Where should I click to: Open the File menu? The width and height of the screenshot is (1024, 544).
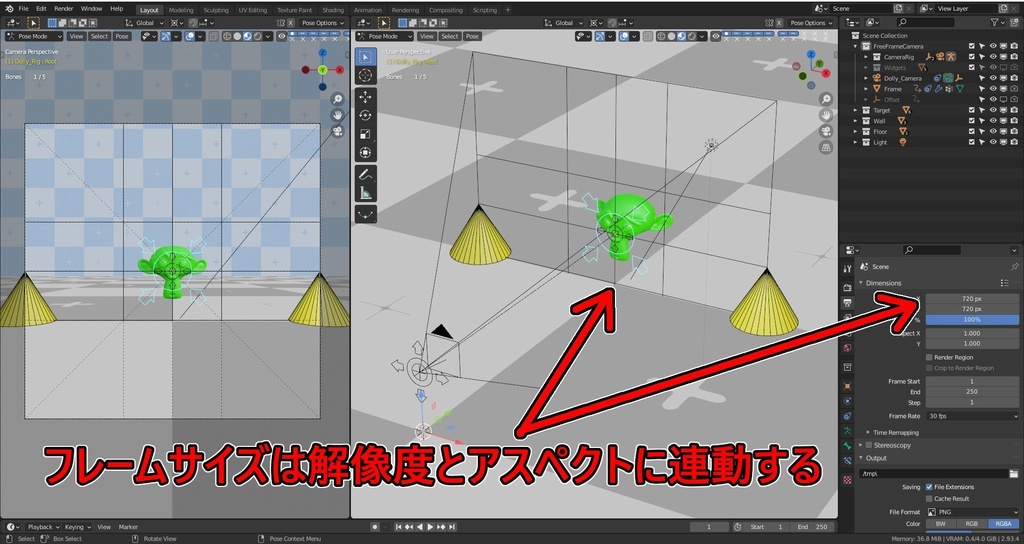point(24,9)
